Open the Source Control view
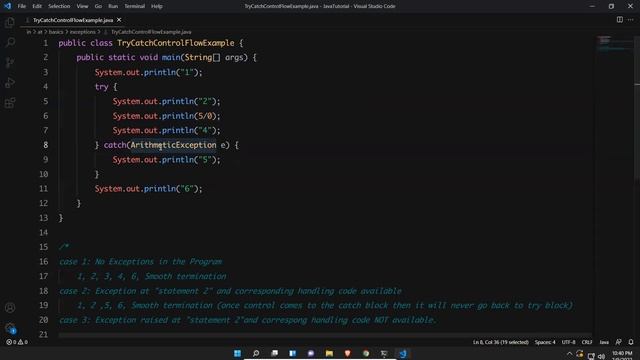This screenshot has height=360, width=640. (10, 62)
